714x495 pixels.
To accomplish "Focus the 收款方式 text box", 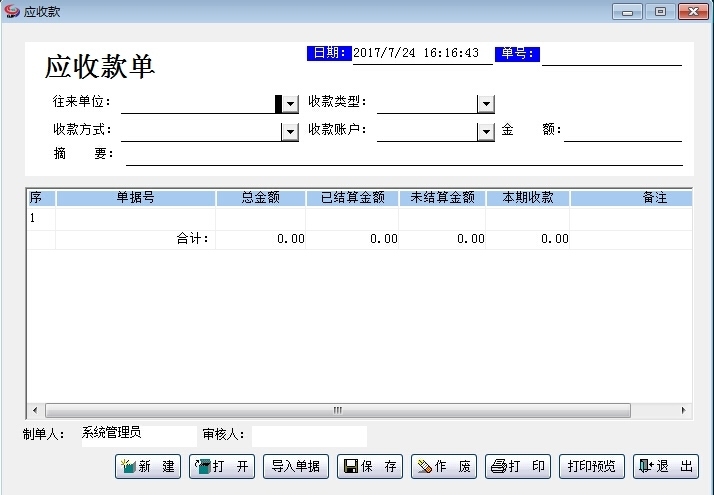I will point(201,132).
